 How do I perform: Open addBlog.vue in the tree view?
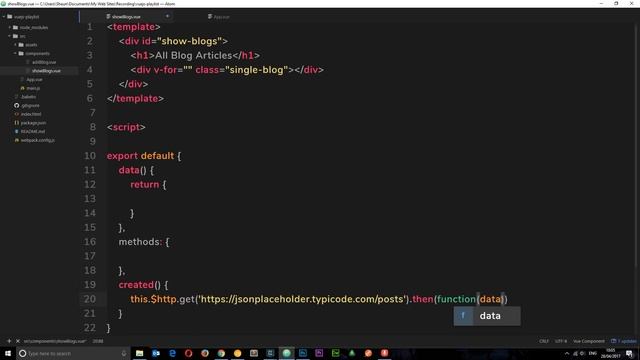(x=44, y=62)
